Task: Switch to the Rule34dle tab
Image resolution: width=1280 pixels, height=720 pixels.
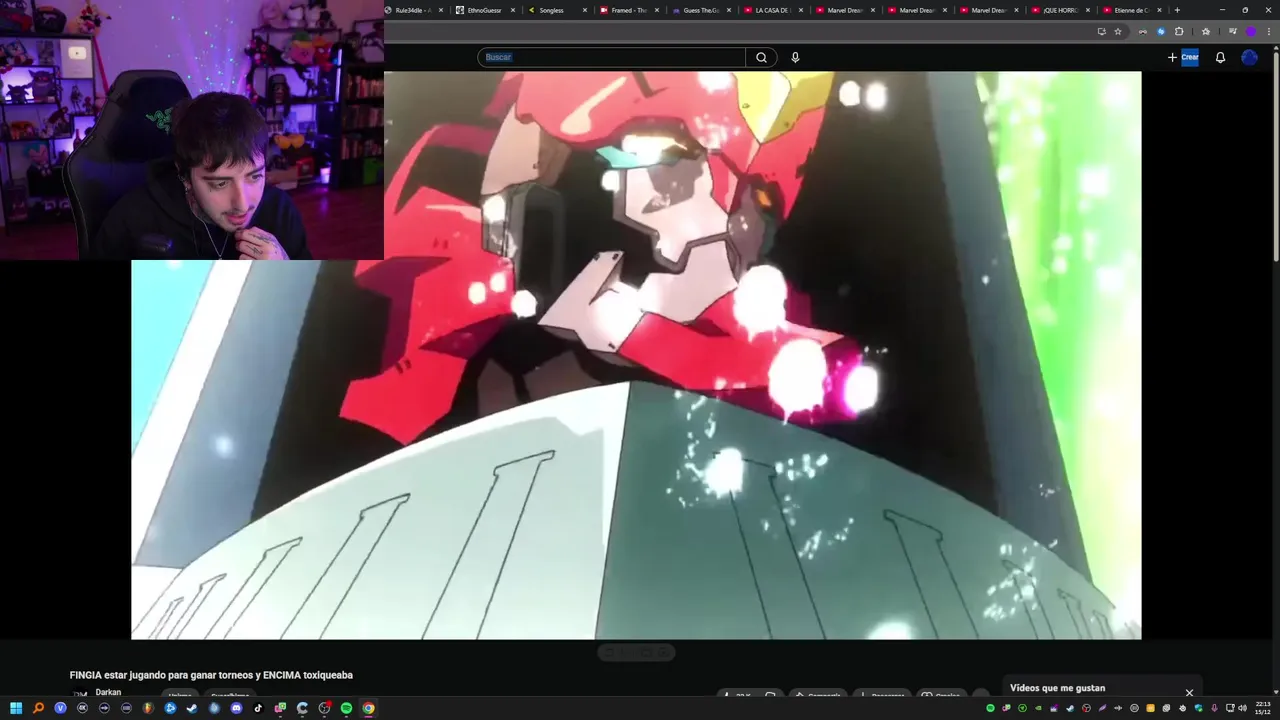Action: pyautogui.click(x=412, y=10)
